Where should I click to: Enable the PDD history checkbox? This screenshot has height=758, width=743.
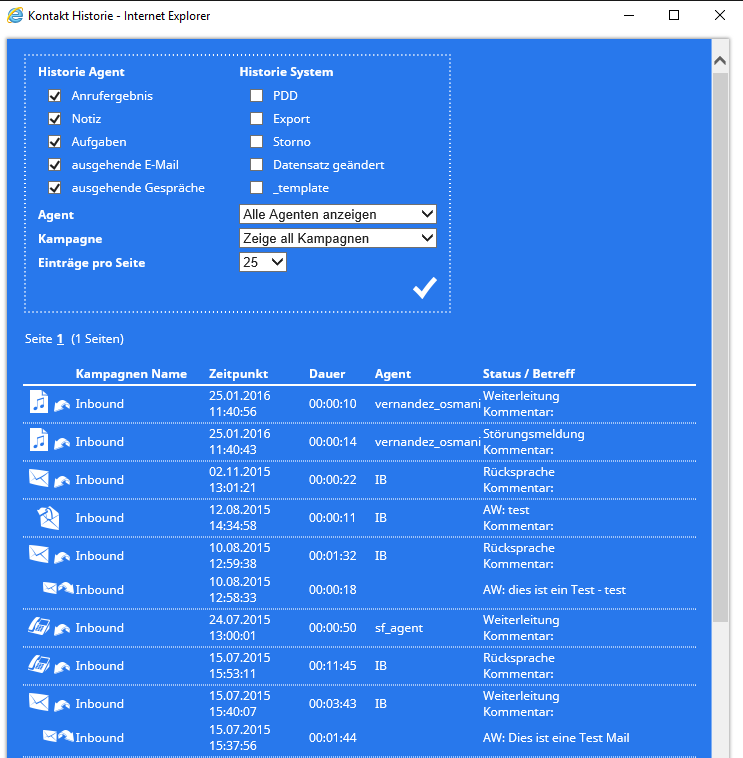(257, 96)
